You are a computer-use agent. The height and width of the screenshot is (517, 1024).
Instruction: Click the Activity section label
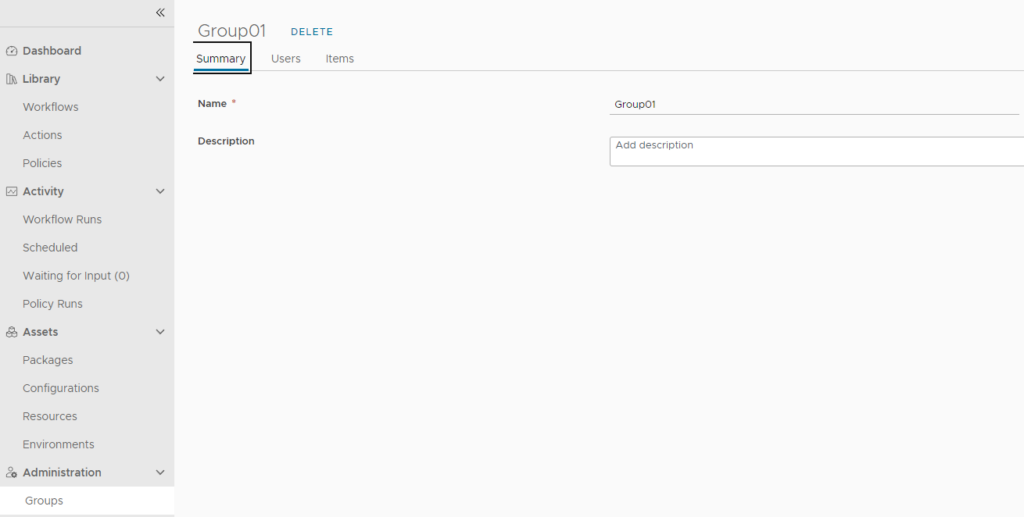click(43, 191)
